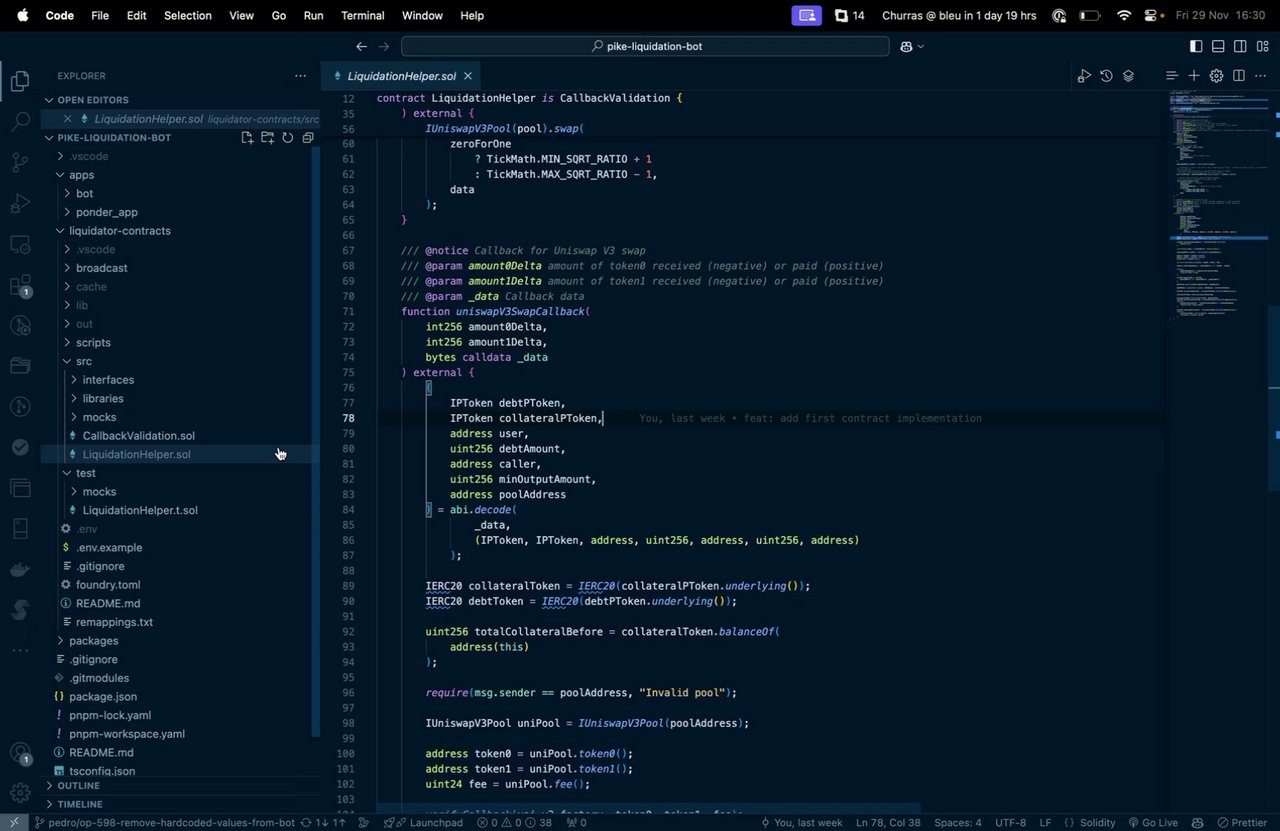1280x831 pixels.
Task: Open the Manage gear in activity bar
Action: (x=20, y=792)
